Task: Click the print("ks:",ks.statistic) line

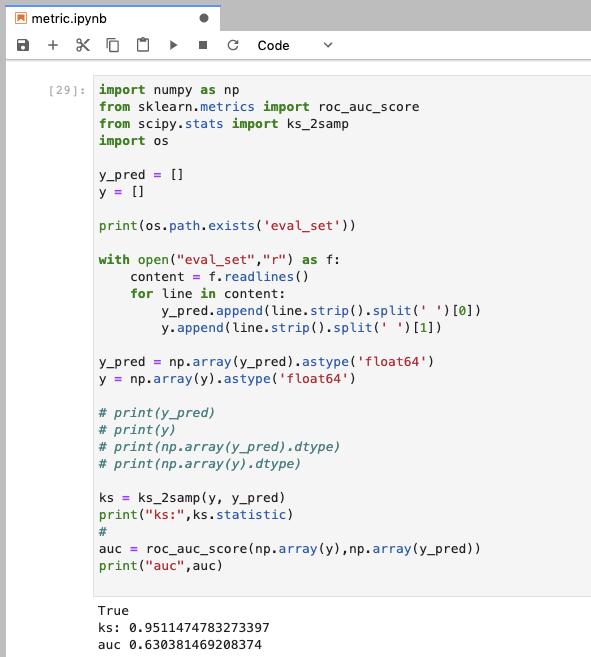Action: click(196, 515)
